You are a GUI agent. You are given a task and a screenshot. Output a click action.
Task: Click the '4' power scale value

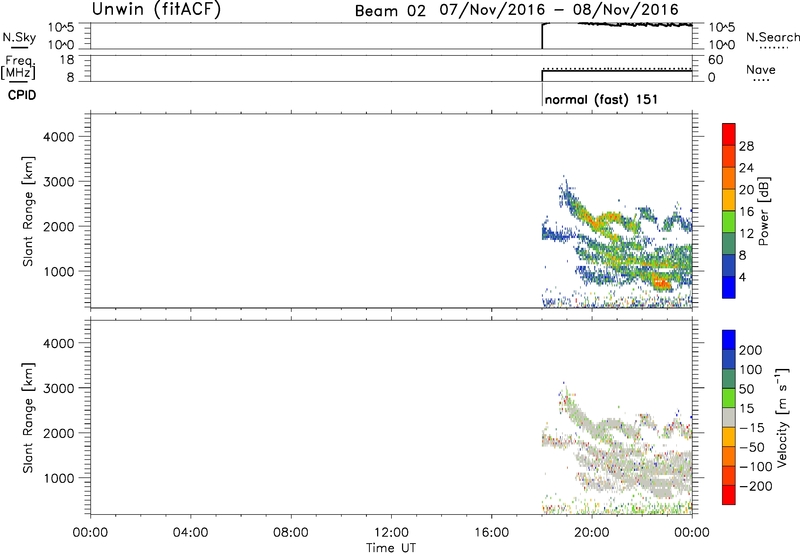(742, 278)
